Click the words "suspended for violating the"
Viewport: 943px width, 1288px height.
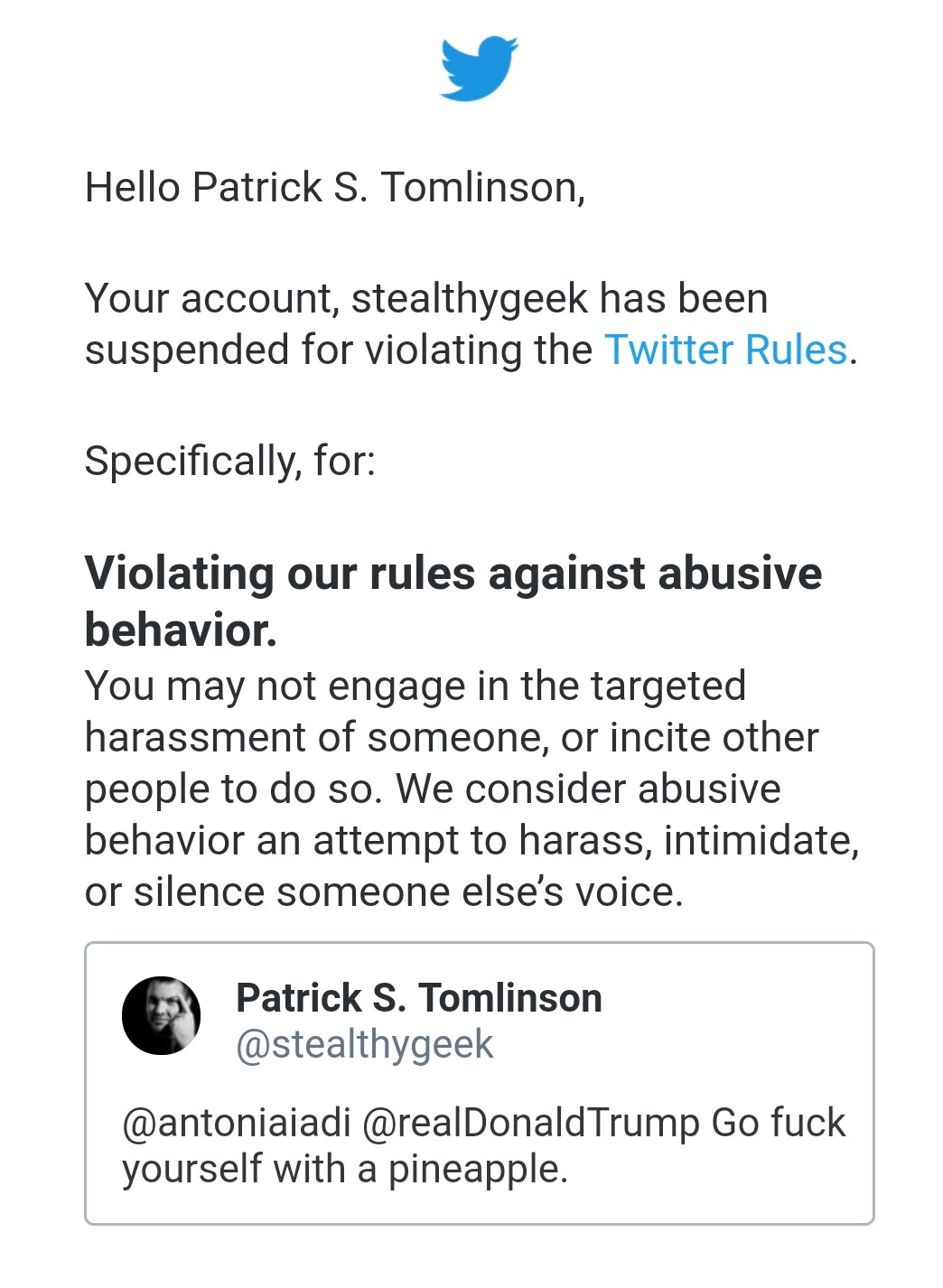(x=339, y=350)
